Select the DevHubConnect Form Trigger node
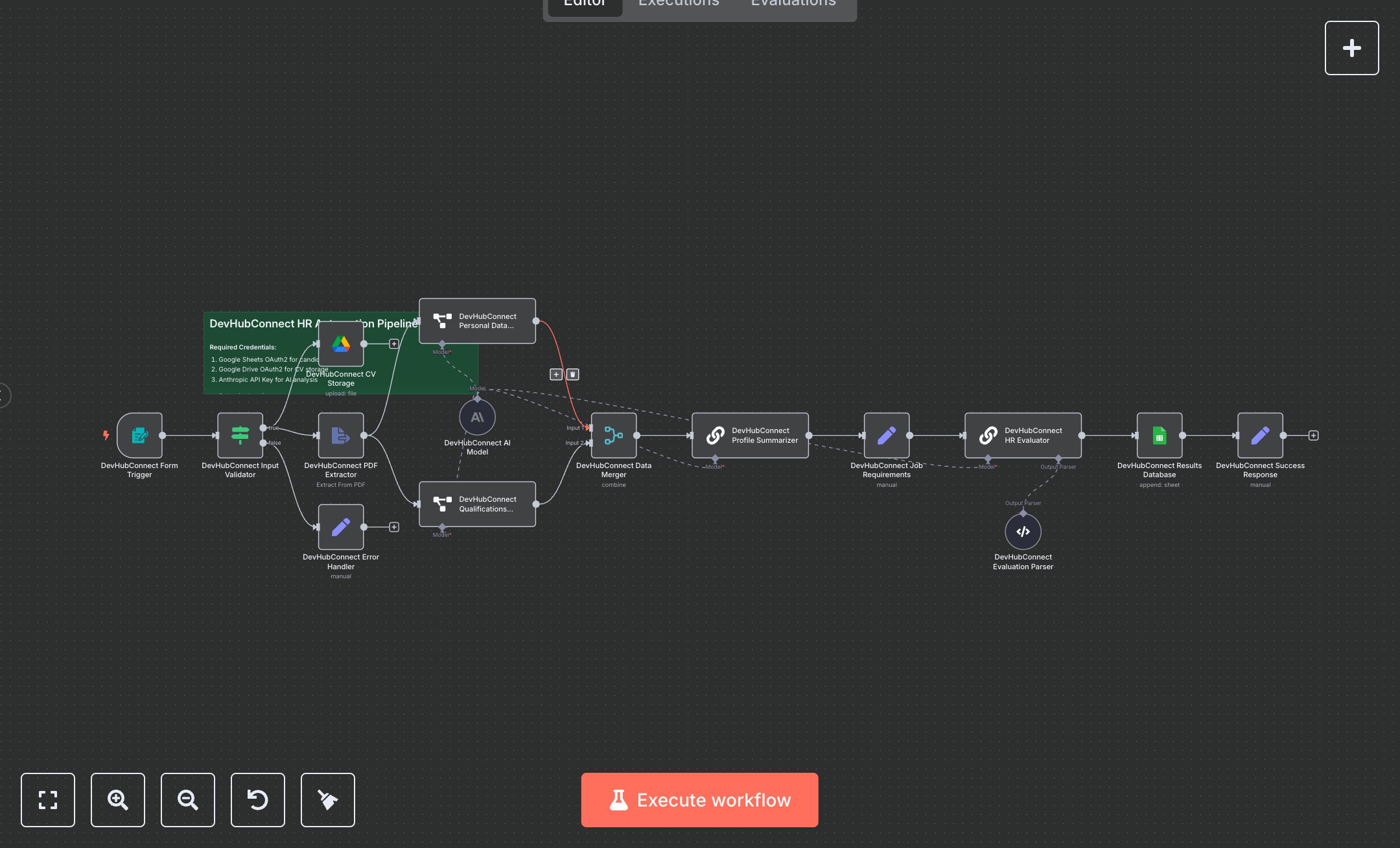The height and width of the screenshot is (848, 1400). tap(139, 436)
